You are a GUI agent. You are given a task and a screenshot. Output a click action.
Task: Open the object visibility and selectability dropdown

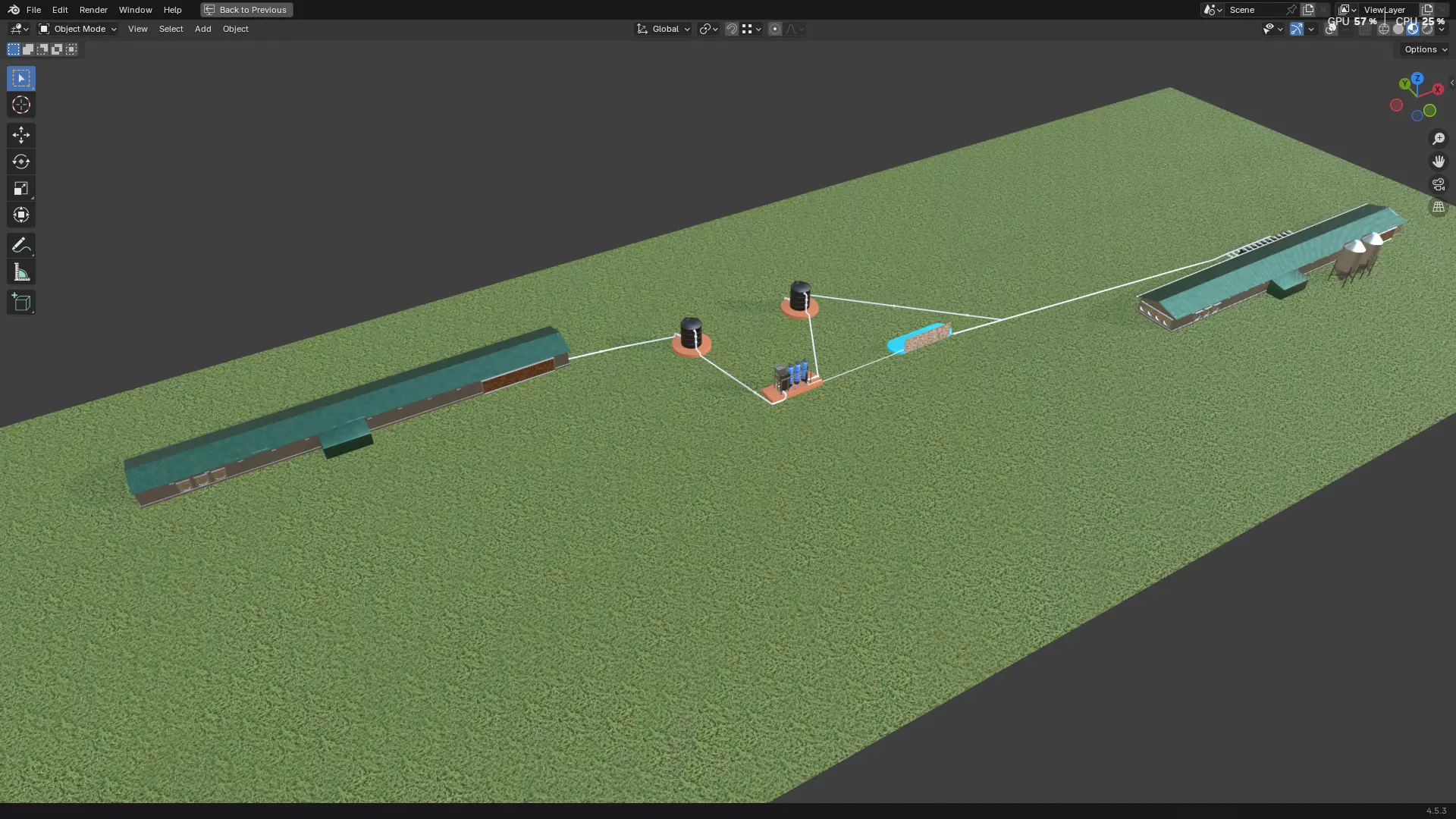(x=1272, y=29)
